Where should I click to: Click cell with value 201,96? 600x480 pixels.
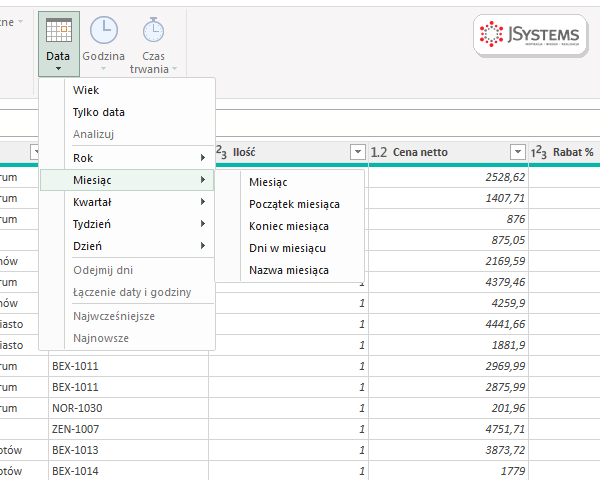click(x=448, y=408)
